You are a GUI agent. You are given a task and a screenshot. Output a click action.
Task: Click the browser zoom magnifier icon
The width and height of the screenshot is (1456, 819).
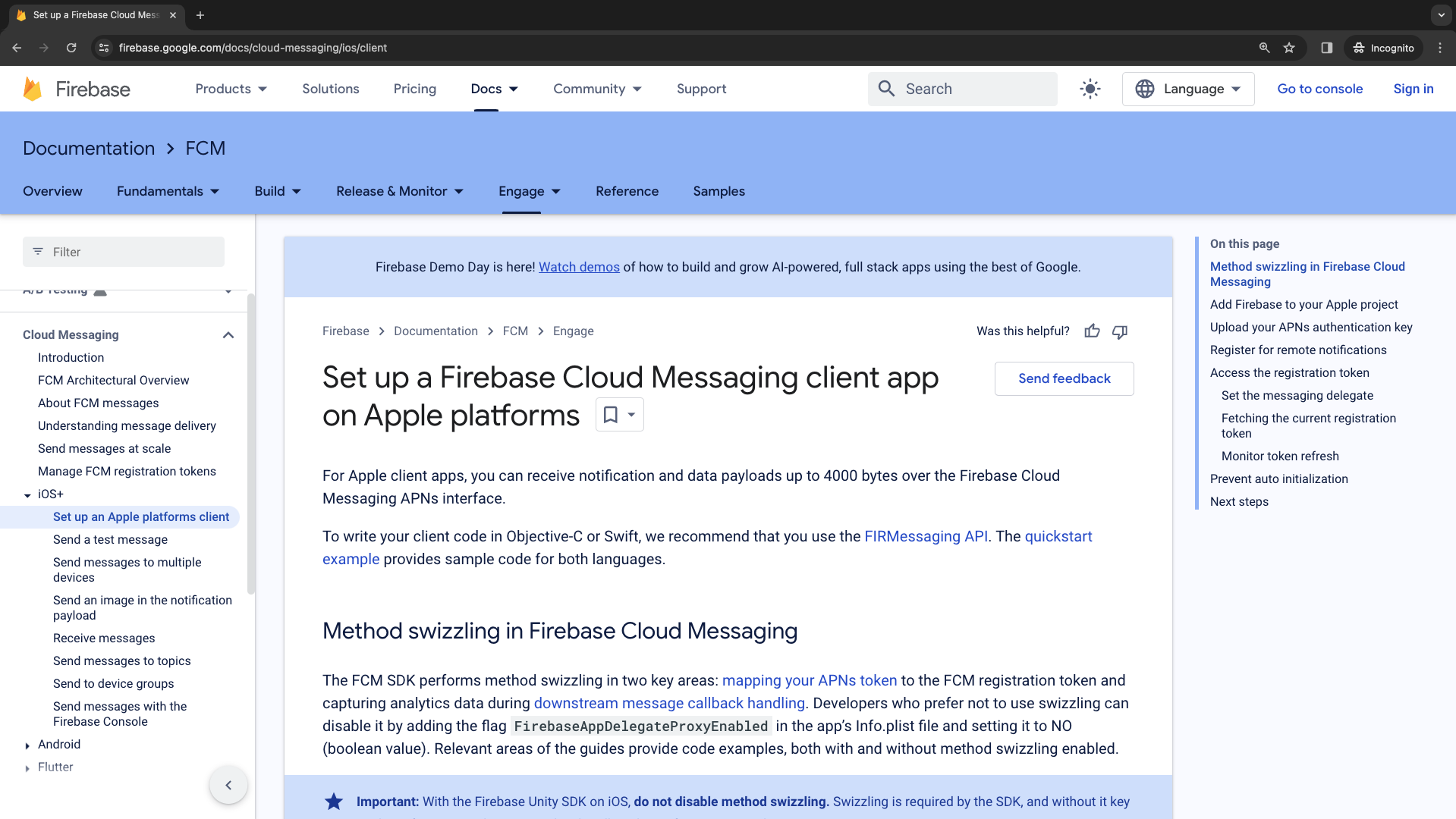click(x=1264, y=48)
